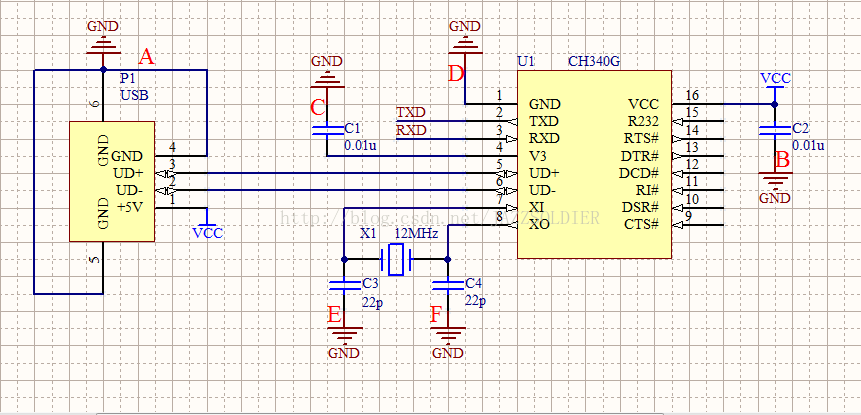This screenshot has width=861, height=415.
Task: Click pin number 16 on U1
Action: (x=692, y=96)
